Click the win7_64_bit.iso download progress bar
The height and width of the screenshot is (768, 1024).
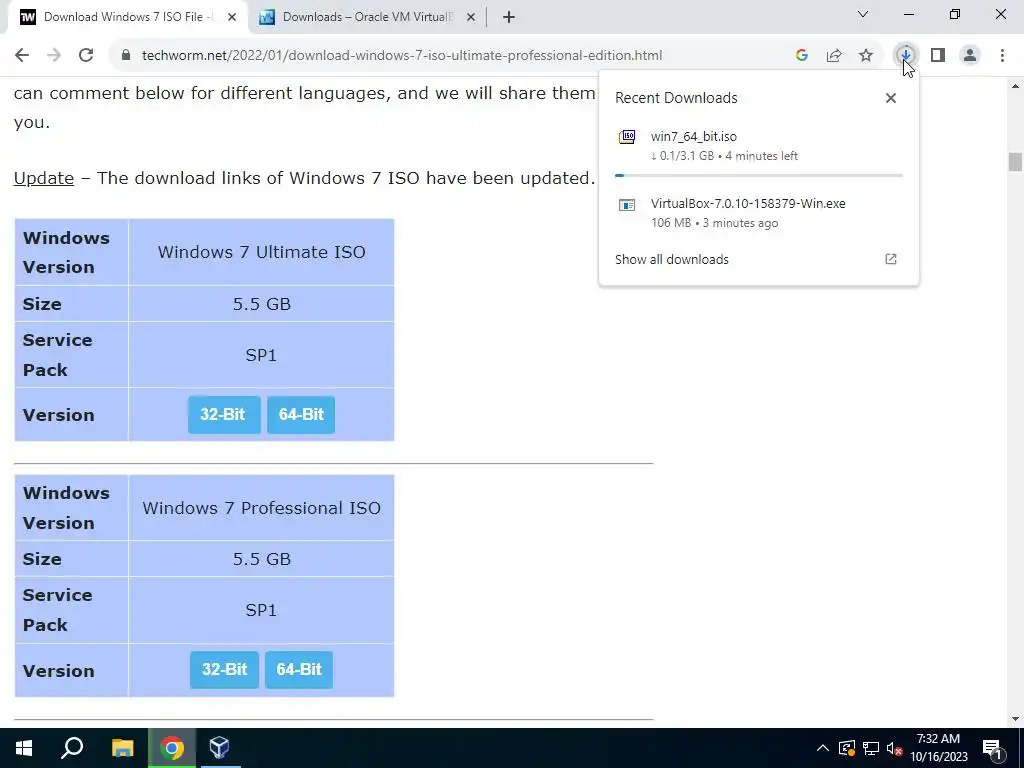click(758, 176)
